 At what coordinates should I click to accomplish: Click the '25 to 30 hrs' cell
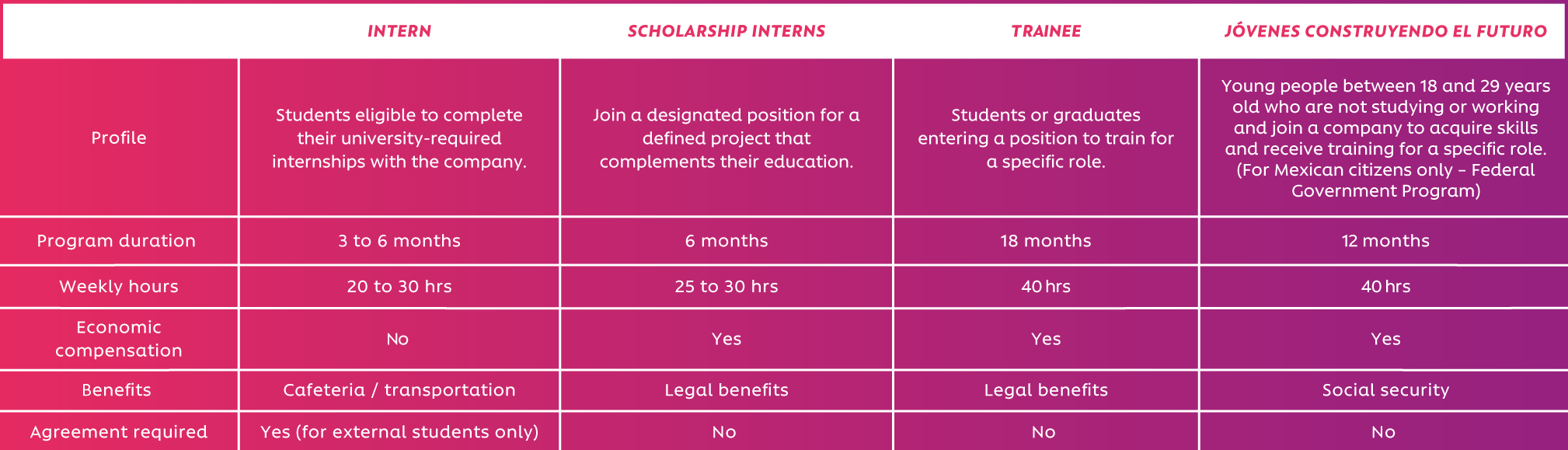[x=727, y=287]
